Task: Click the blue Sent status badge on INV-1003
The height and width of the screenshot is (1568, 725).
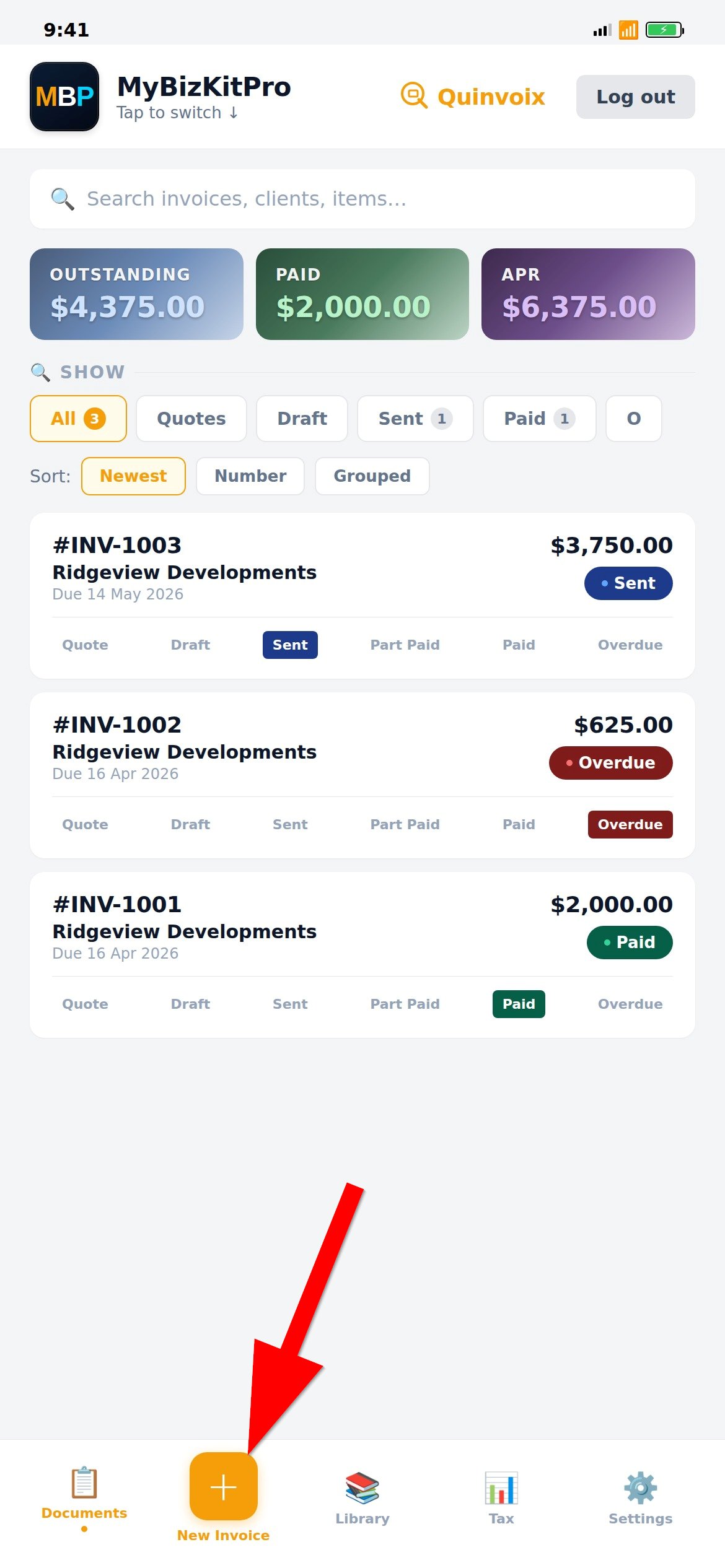Action: (628, 583)
